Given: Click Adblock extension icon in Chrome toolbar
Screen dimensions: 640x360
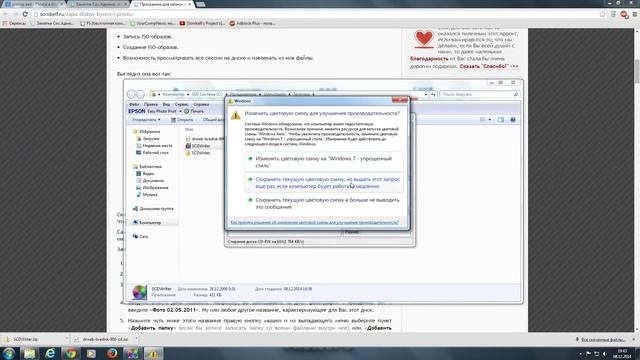Looking at the screenshot, I should pyautogui.click(x=624, y=14).
